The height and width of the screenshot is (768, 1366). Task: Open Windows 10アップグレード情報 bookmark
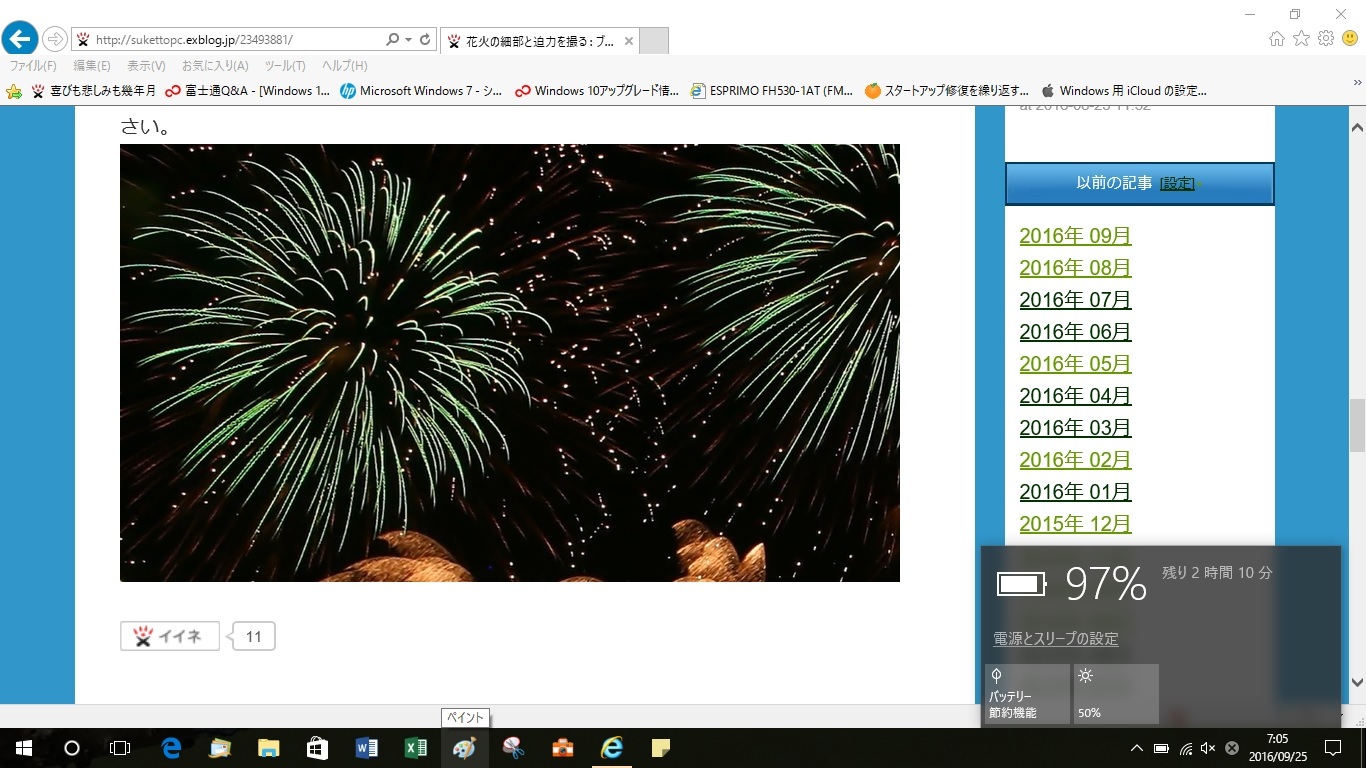pos(597,91)
